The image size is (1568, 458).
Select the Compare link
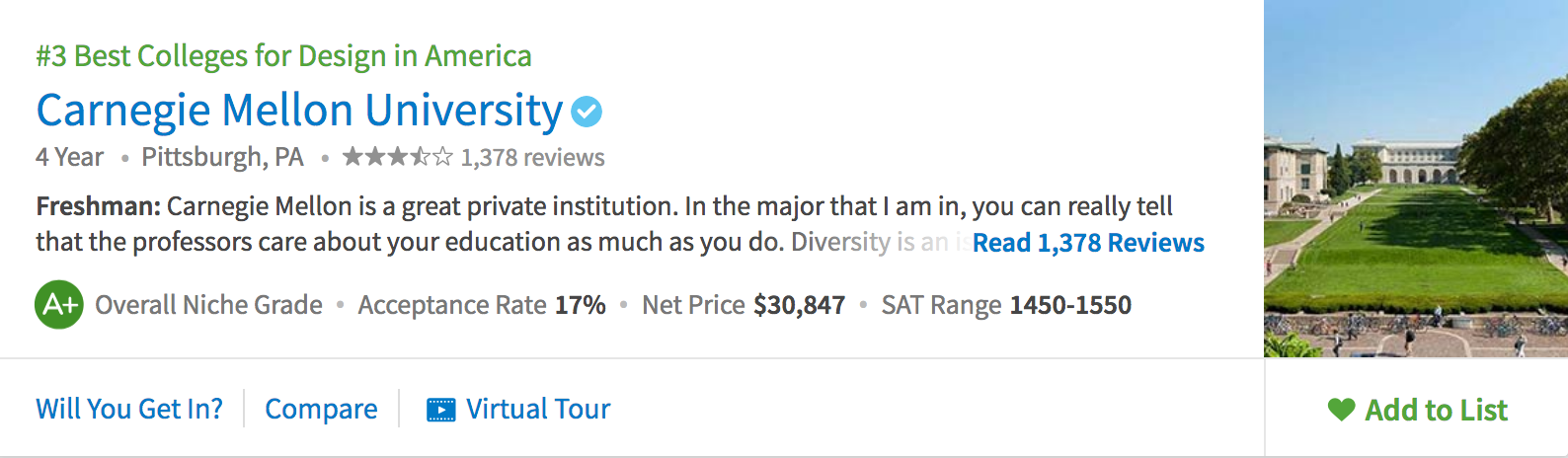(321, 409)
